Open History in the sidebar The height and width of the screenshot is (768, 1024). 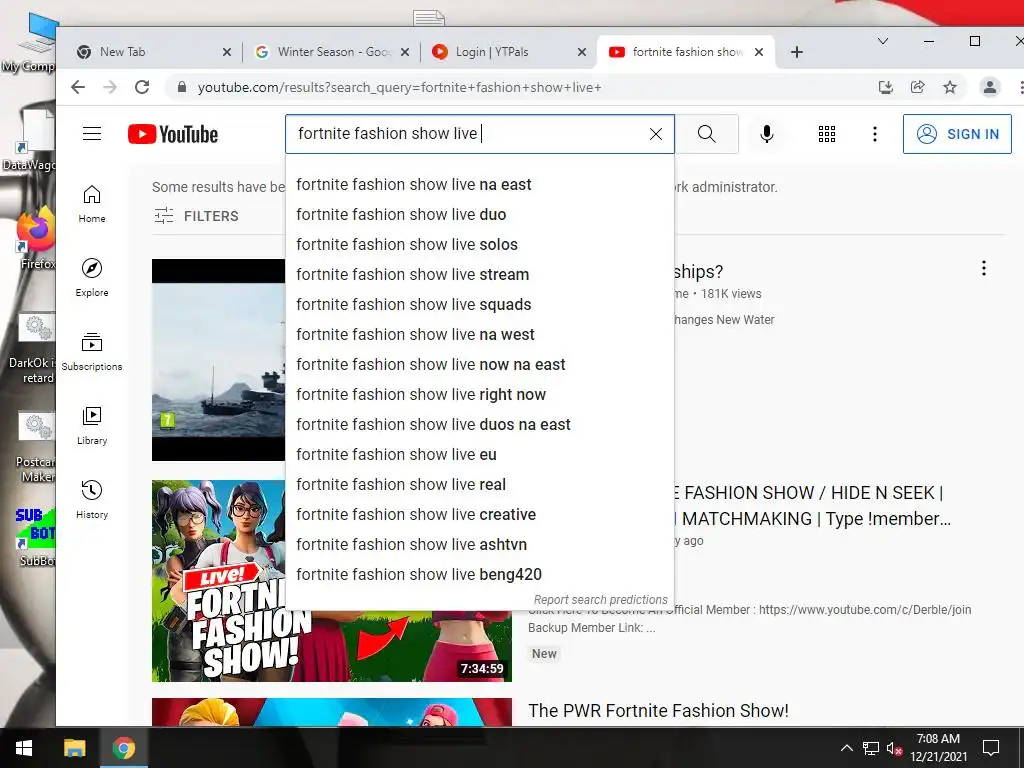tap(91, 500)
